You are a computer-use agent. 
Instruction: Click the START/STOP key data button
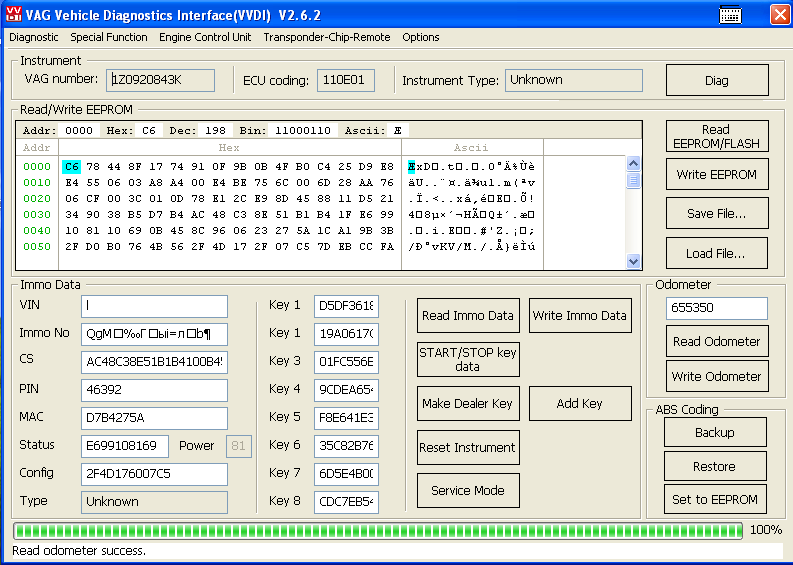[468, 360]
